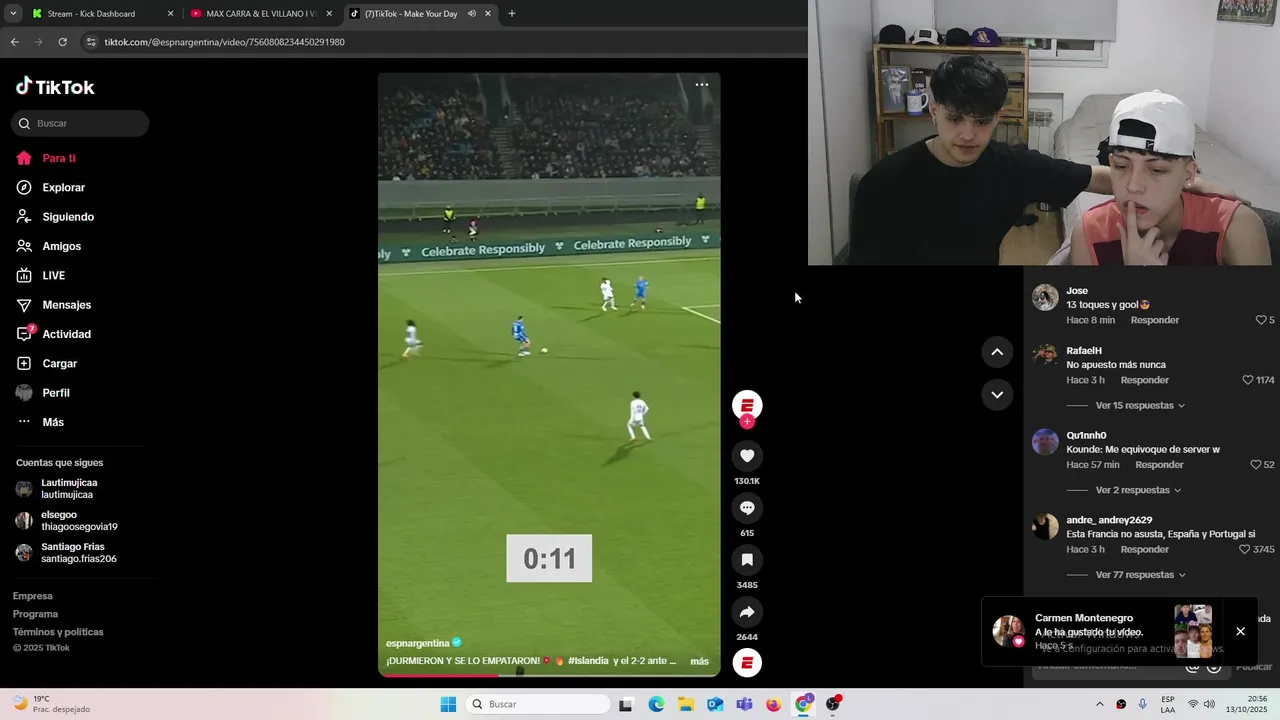This screenshot has height=720, width=1280.
Task: Like andre_andrey2629's comment
Action: tap(1245, 550)
